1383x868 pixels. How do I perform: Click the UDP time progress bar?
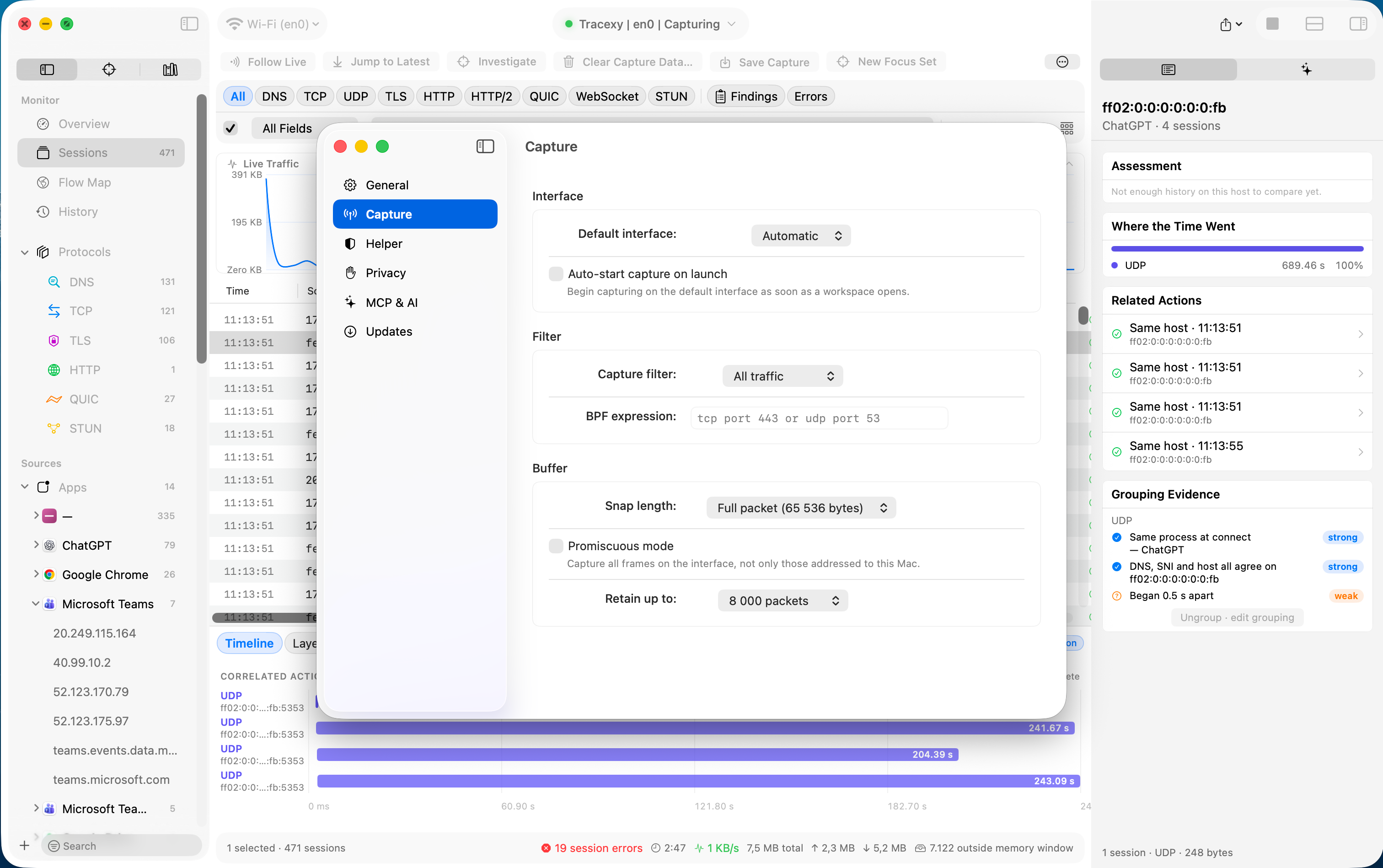[x=1237, y=249]
